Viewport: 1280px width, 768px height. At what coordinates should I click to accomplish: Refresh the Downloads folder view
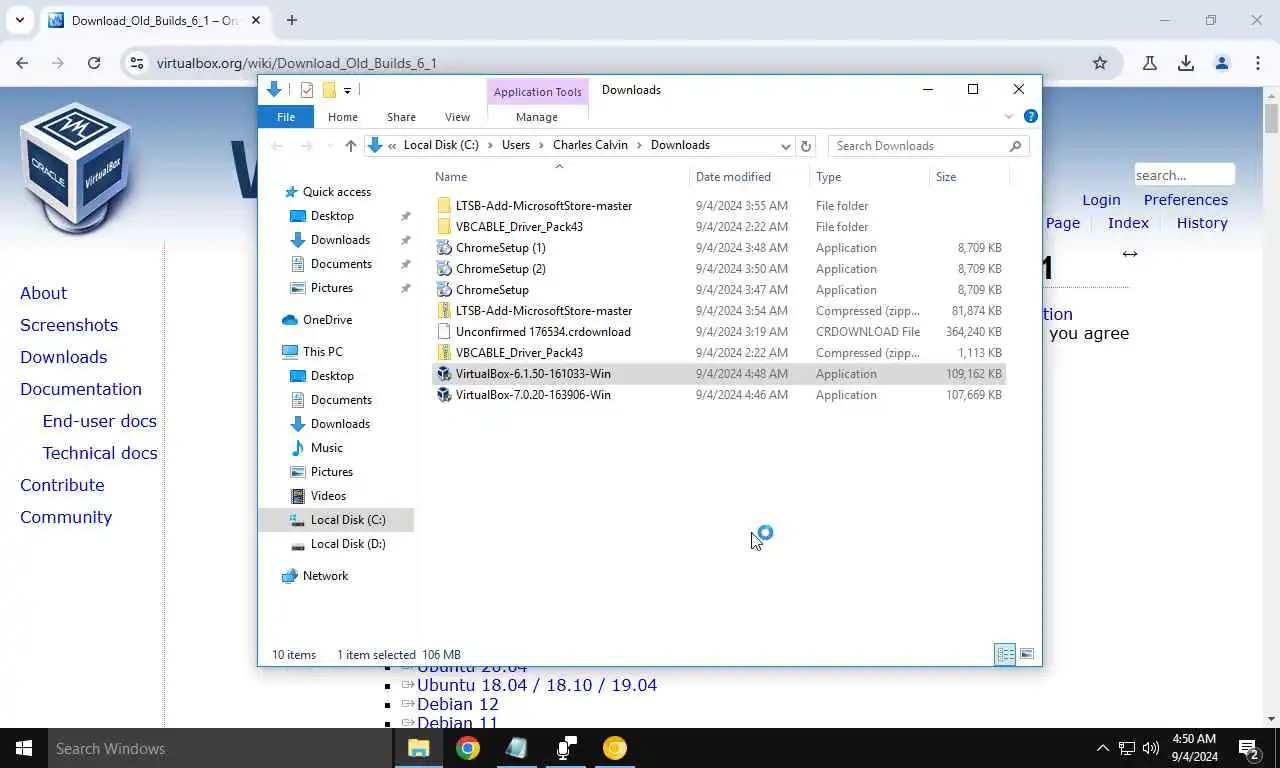click(806, 146)
